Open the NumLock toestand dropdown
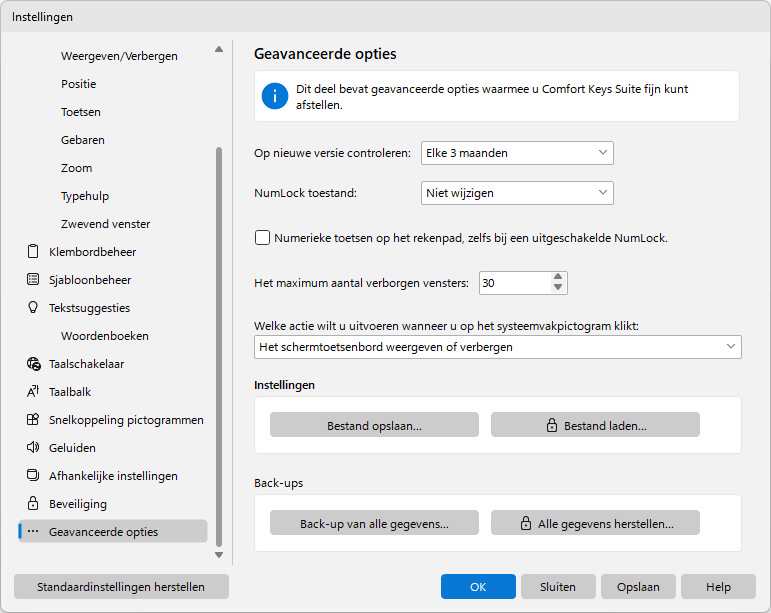The width and height of the screenshot is (771, 613). (x=517, y=193)
